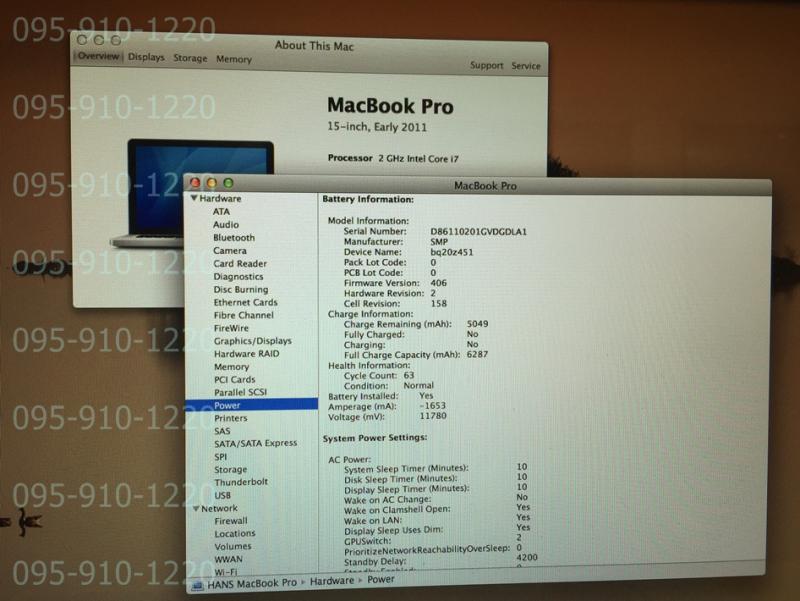
Task: Click the Processor 2 GHz Intel Core i7 text
Action: click(393, 159)
